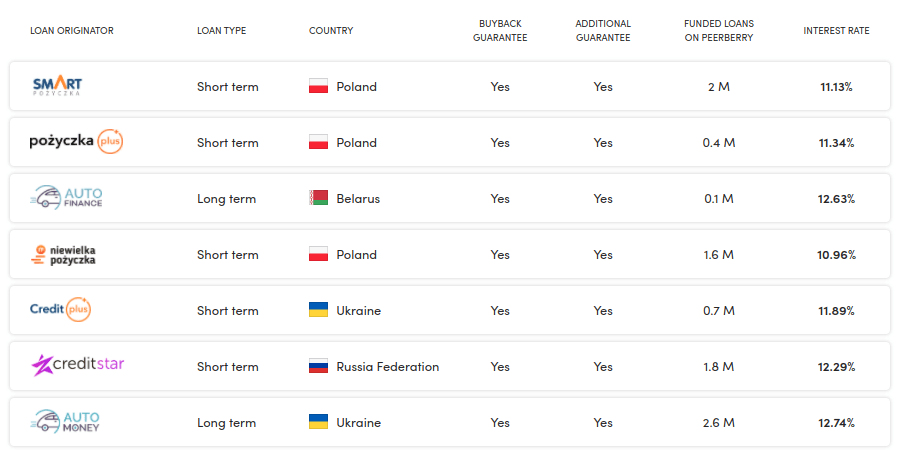
Task: Select the Auto Finance car logo
Action: [66, 198]
